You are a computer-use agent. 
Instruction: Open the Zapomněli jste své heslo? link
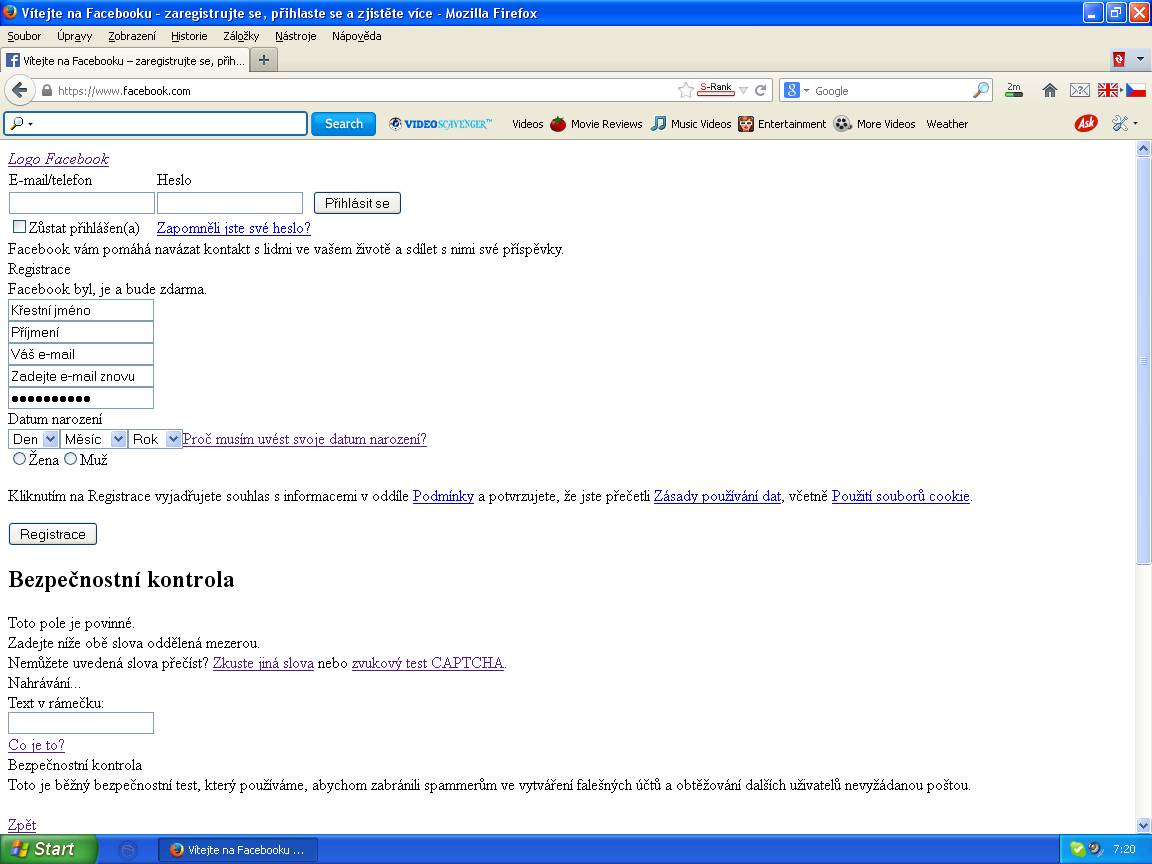point(234,228)
